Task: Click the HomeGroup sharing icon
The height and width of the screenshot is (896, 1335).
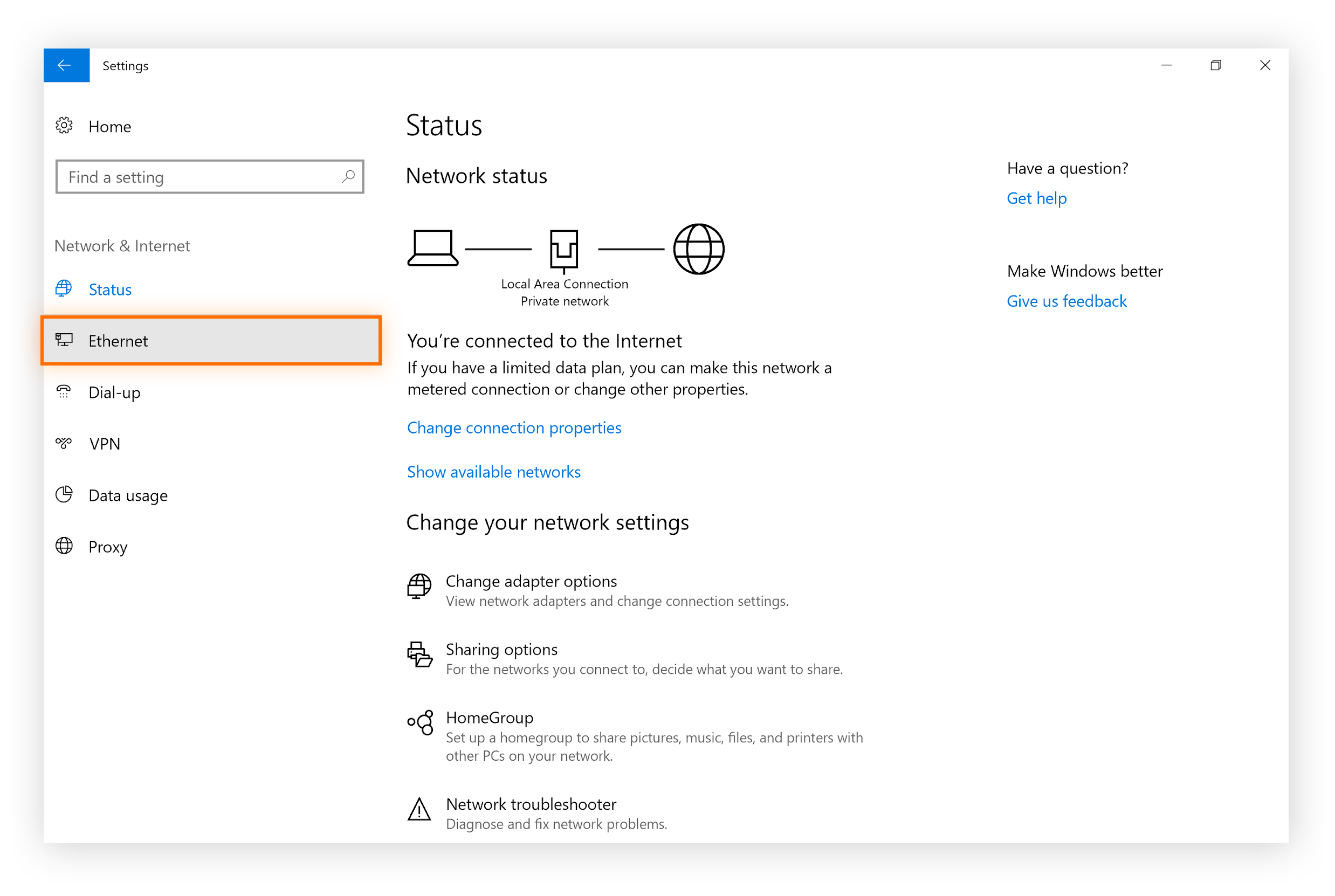Action: [x=419, y=723]
